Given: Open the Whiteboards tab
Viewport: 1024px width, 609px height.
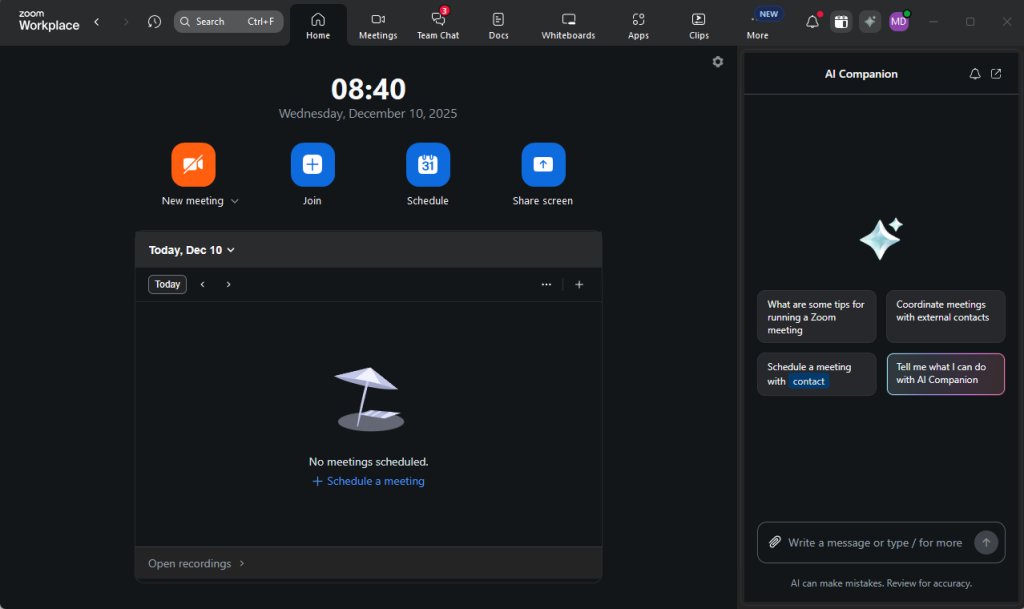Looking at the screenshot, I should (x=568, y=24).
